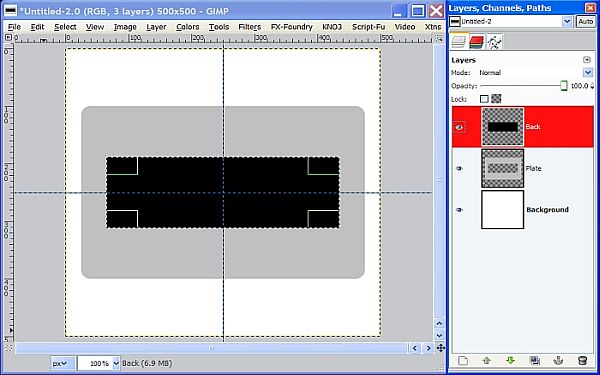
Task: Create a new layer
Action: click(463, 360)
